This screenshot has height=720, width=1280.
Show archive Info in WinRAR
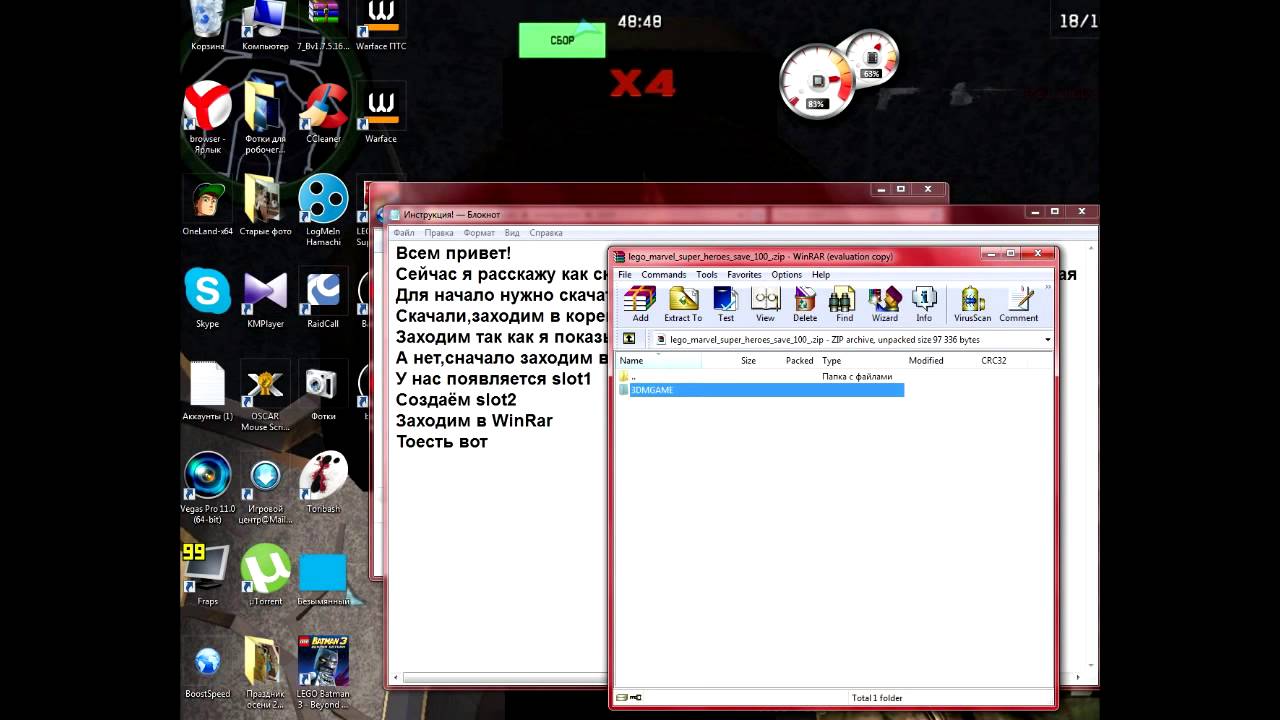(x=924, y=304)
